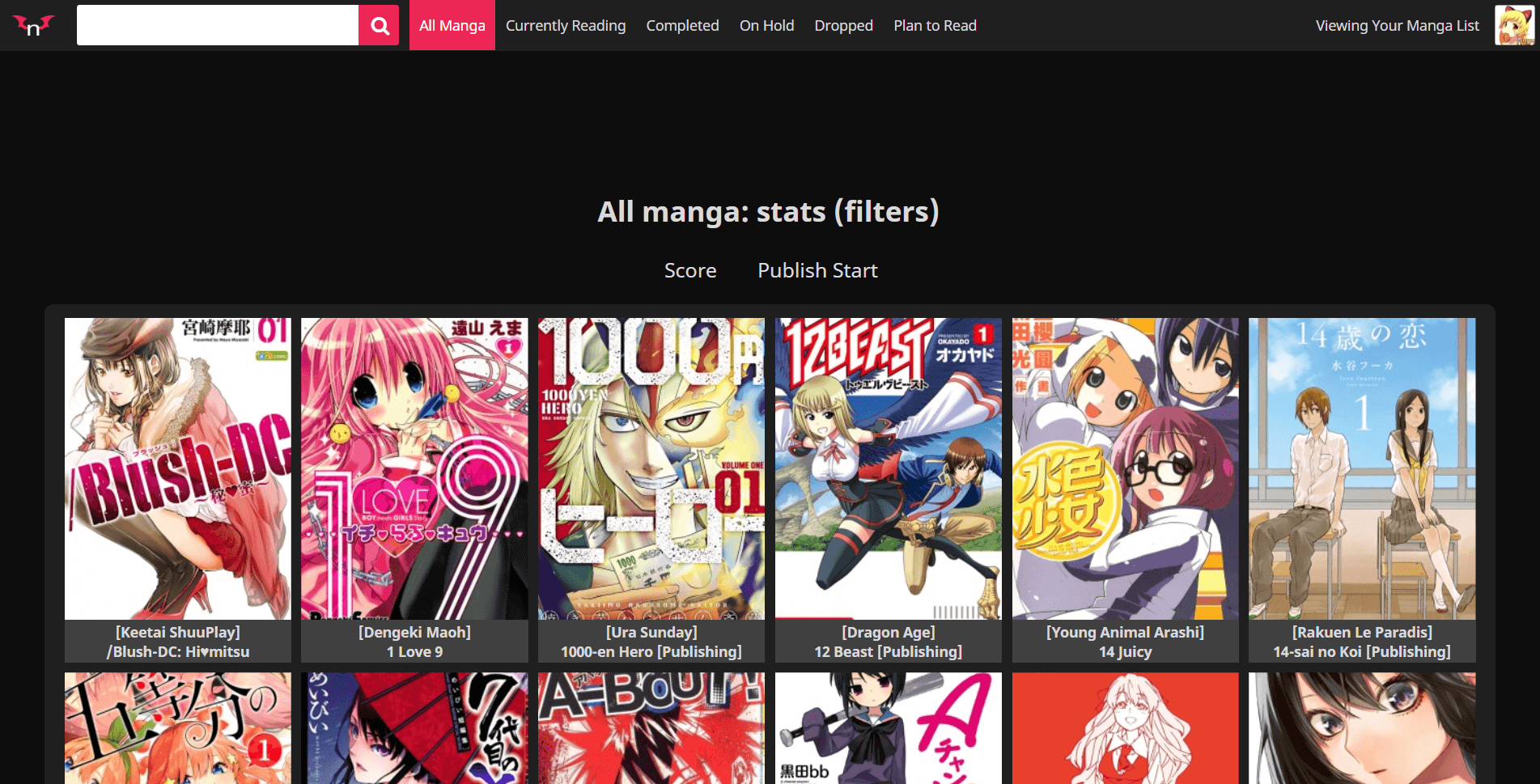Open the 1000-en Hero cover
The image size is (1540, 784).
[651, 468]
